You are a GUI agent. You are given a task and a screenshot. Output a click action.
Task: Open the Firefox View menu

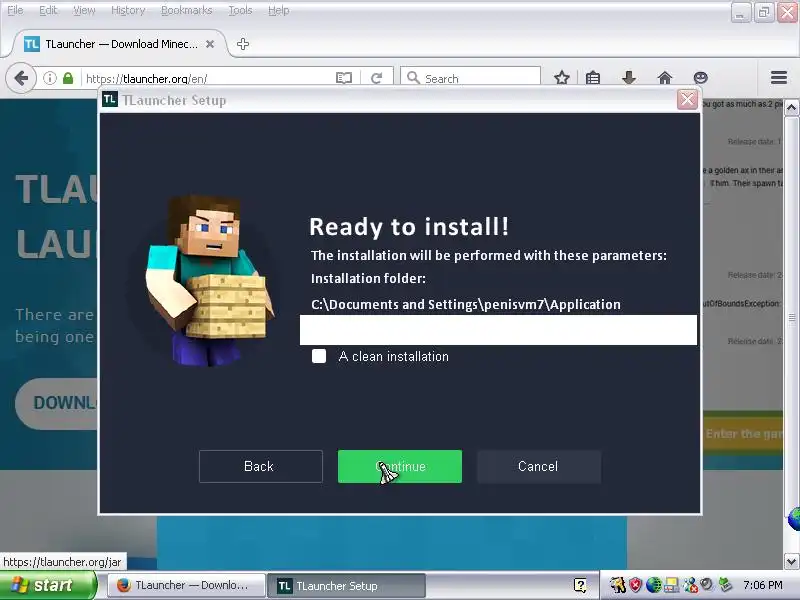pos(84,10)
